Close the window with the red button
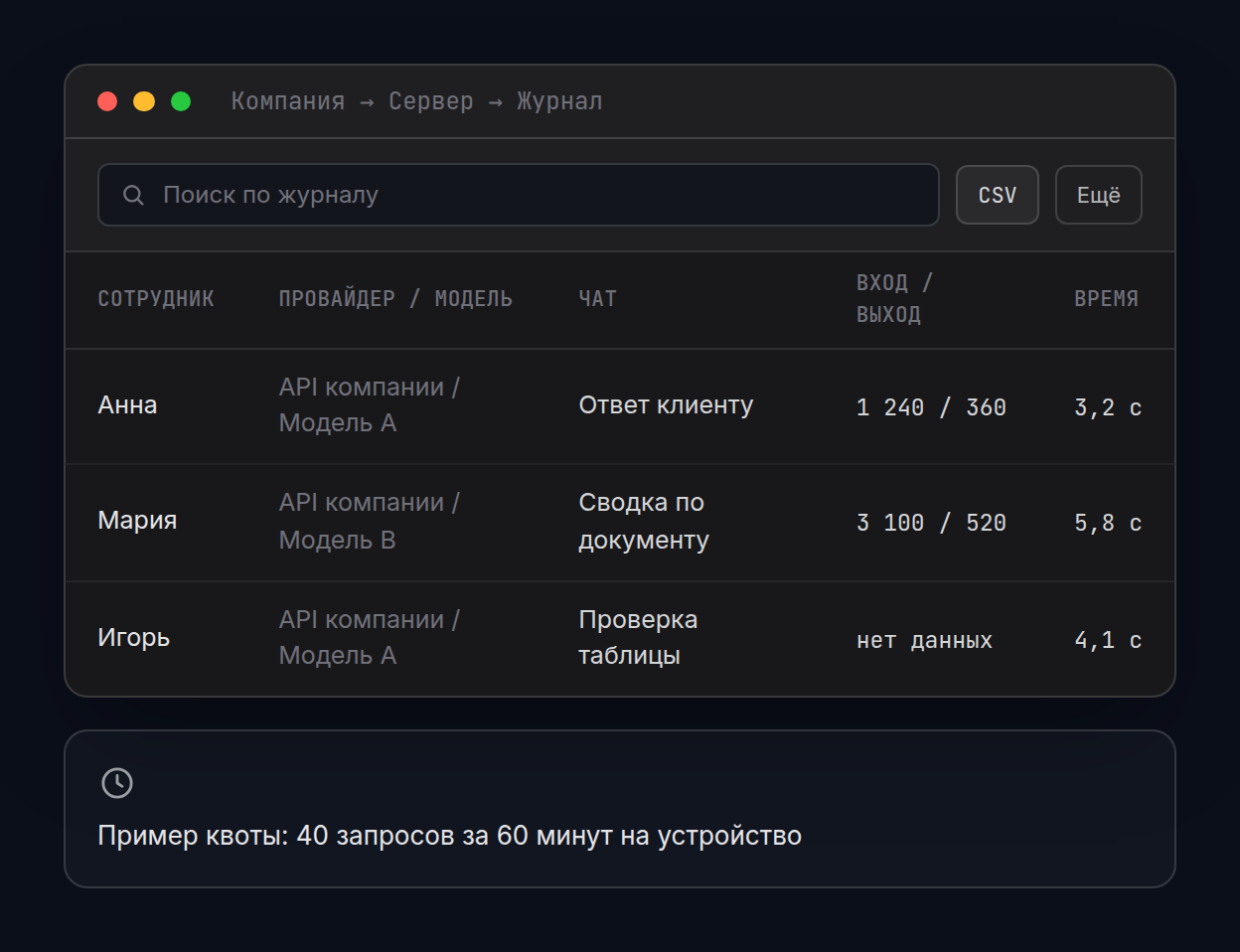Image resolution: width=1240 pixels, height=952 pixels. coord(107,101)
